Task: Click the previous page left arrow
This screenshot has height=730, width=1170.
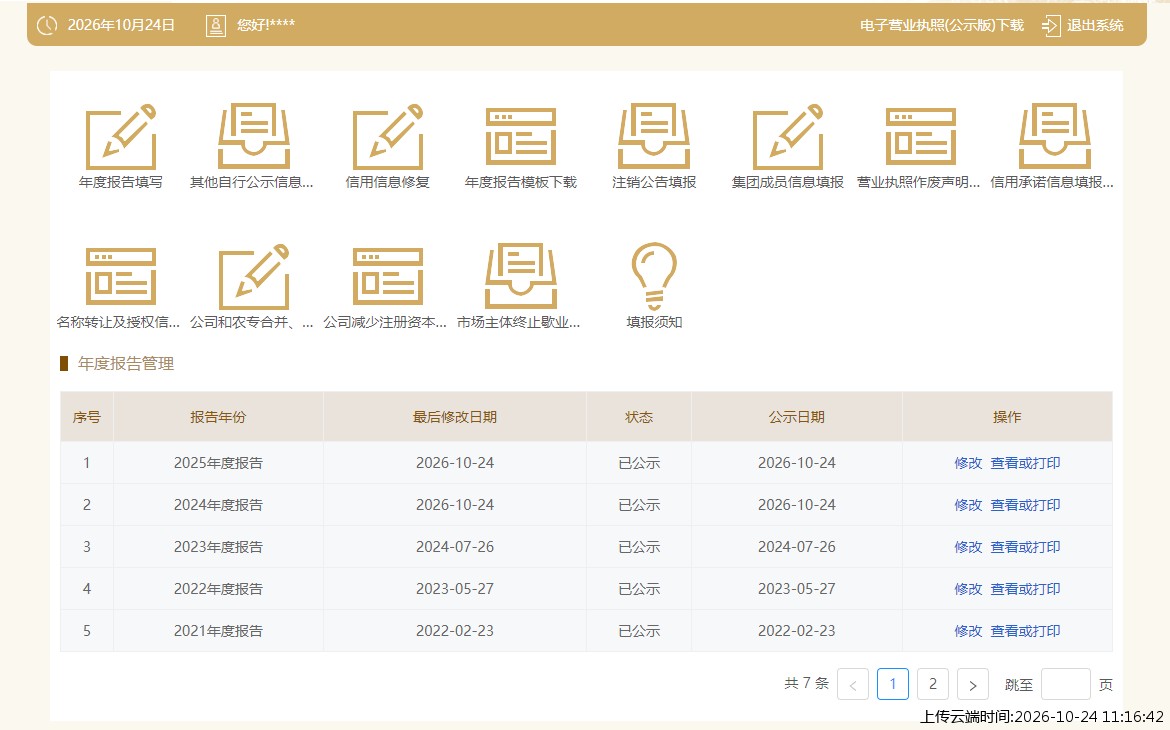Action: pos(853,684)
